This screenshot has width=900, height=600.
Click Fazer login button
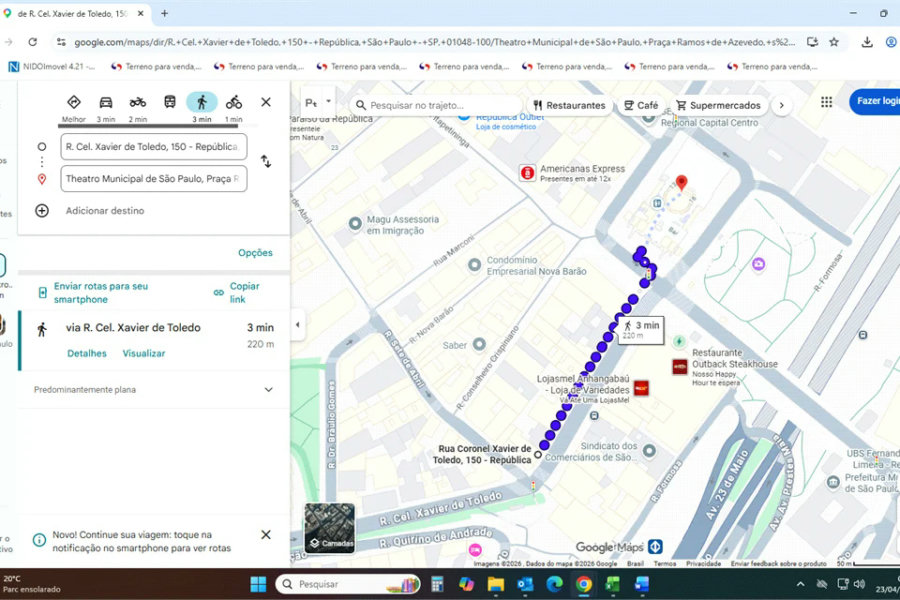pos(875,102)
